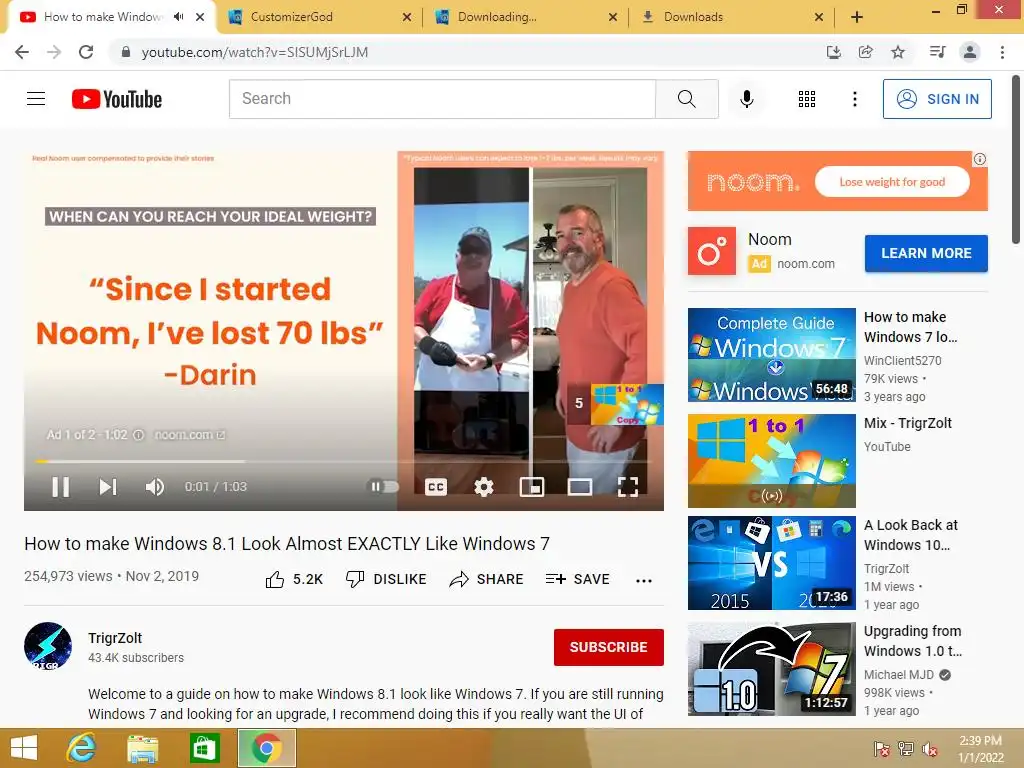Open Chrome profile avatar
The width and height of the screenshot is (1024, 768).
(x=970, y=52)
